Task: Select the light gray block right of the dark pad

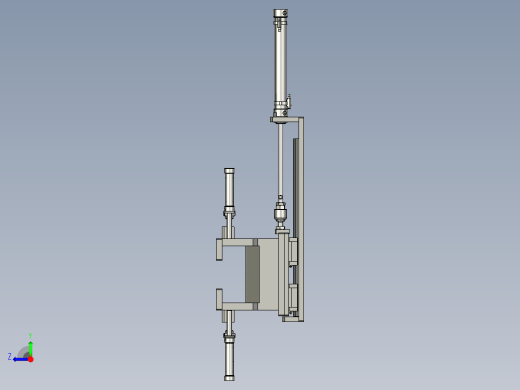Action: (268, 274)
